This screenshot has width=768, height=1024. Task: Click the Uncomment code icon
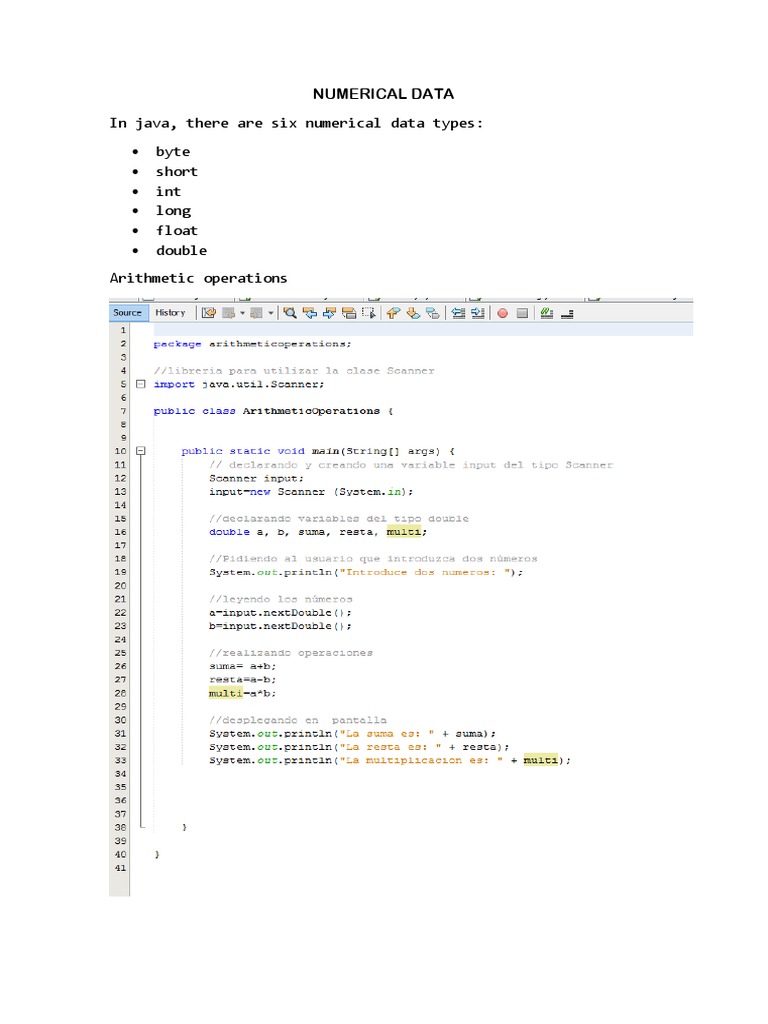pyautogui.click(x=567, y=313)
